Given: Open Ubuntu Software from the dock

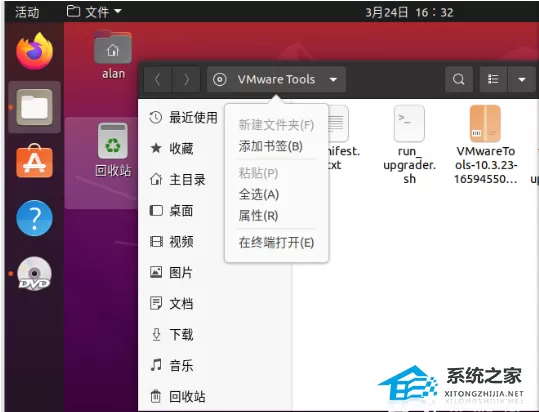Looking at the screenshot, I should [34, 161].
